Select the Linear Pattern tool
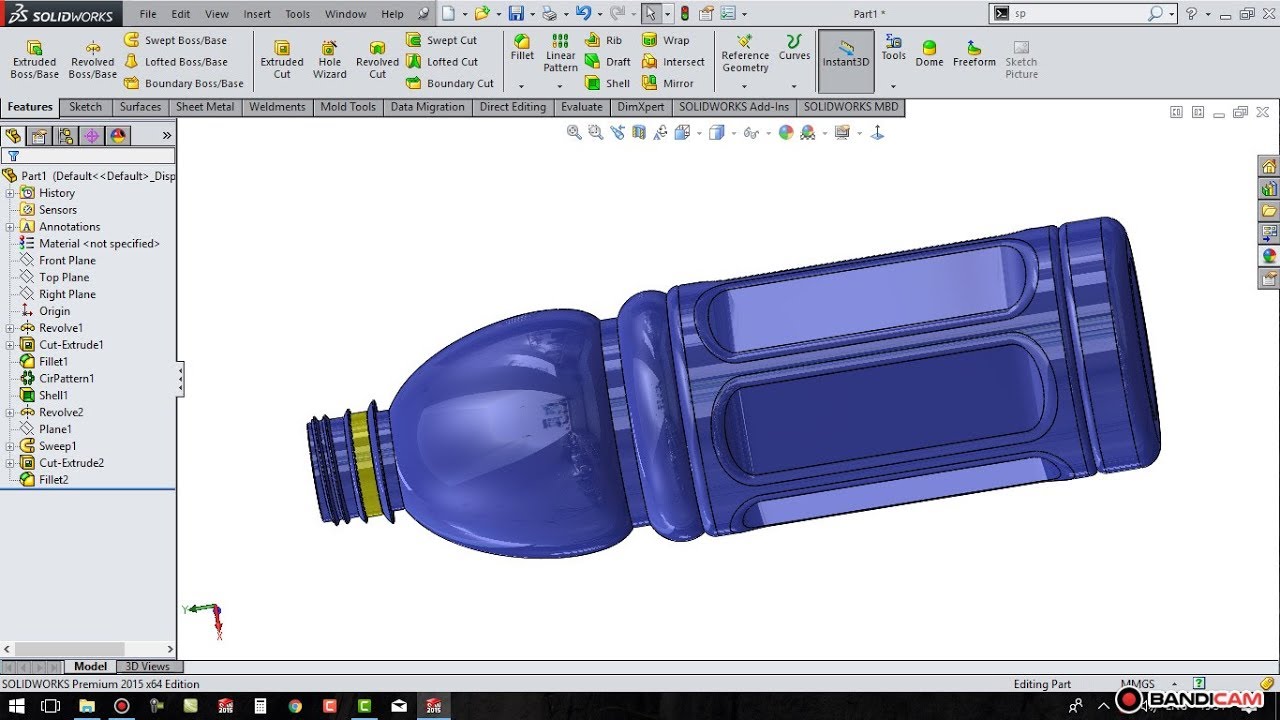This screenshot has width=1280, height=720. [x=560, y=53]
